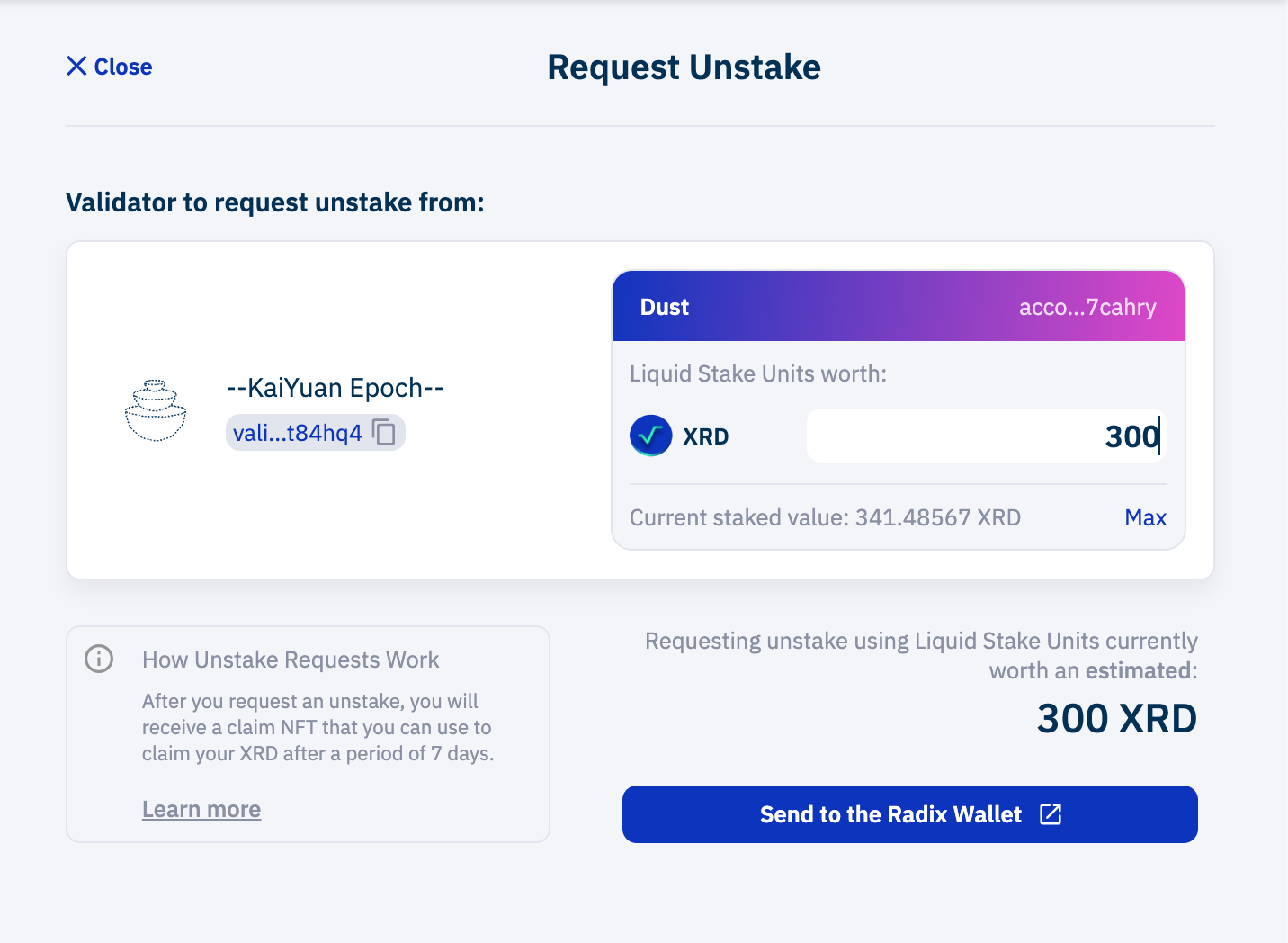
Task: Copy the validator address with copy icon
Action: [384, 433]
